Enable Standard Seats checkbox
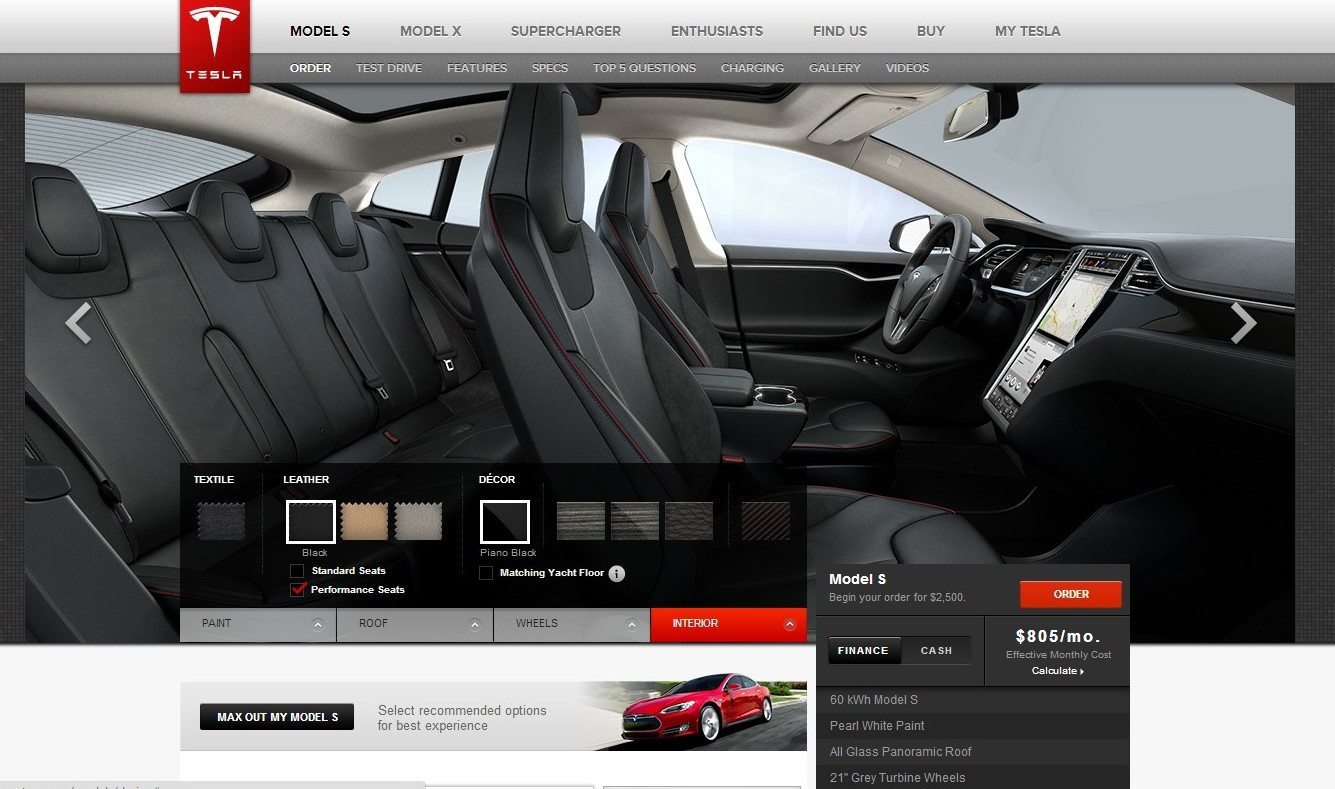The width and height of the screenshot is (1335, 789). [x=297, y=571]
